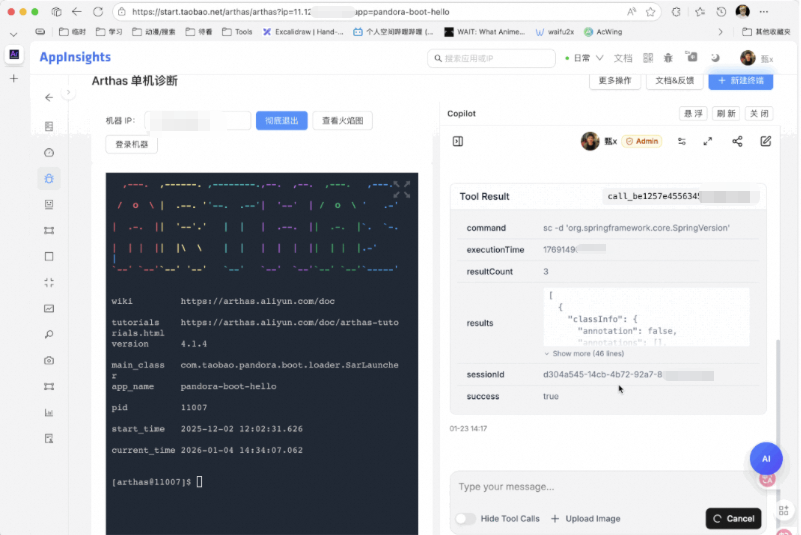This screenshot has width=801, height=535.
Task: Select the bug diagnosis icon in sidebar
Action: click(49, 179)
